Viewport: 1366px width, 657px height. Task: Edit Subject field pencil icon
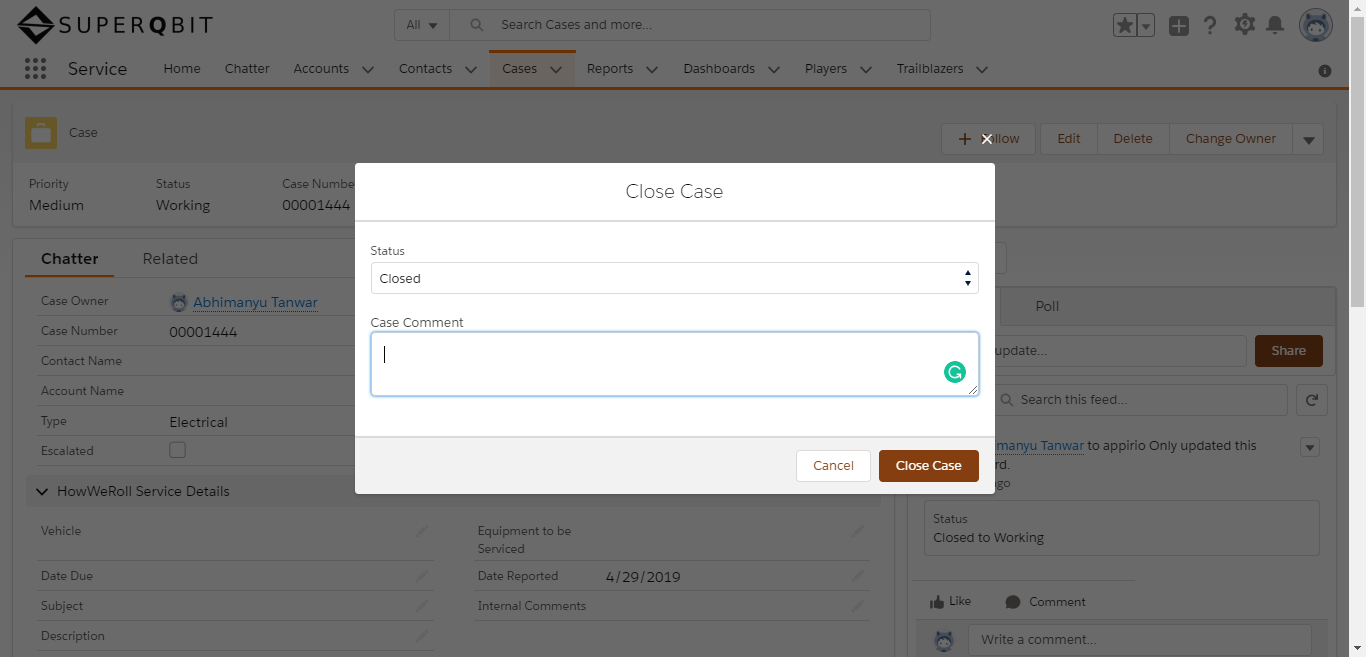coord(422,606)
